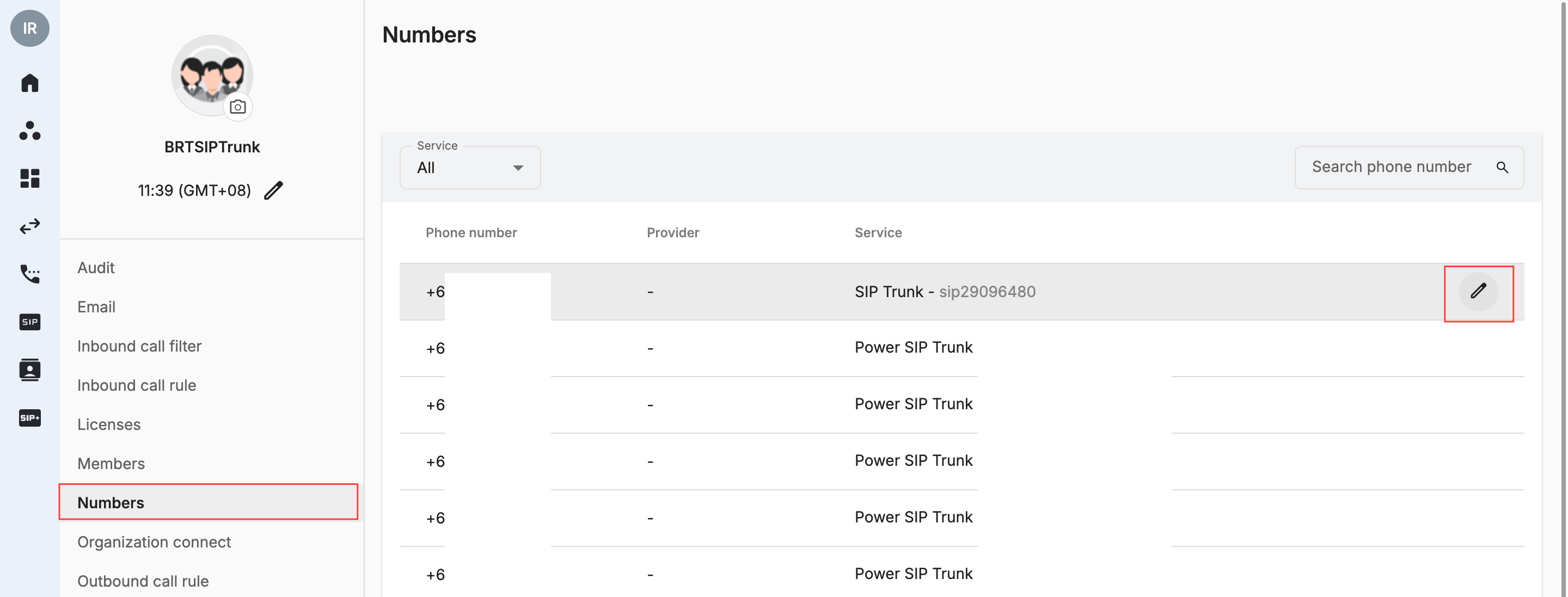Select the SIP Trunk - sip29096480 row
1568x597 pixels.
click(961, 292)
